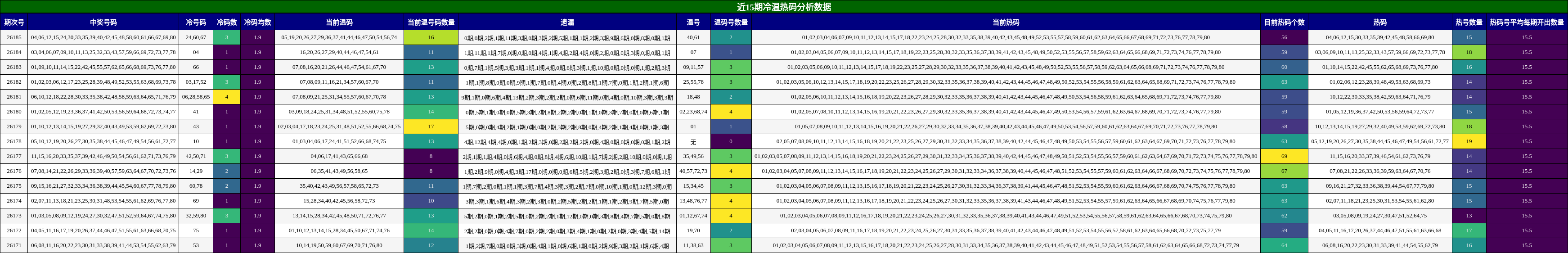The height and width of the screenshot is (253, 1568).
Task: Select the 中奖号码 column header
Action: pos(103,22)
